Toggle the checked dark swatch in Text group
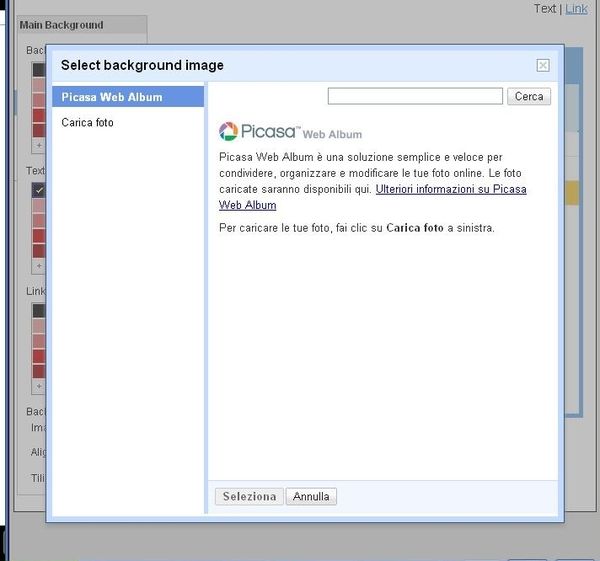Viewport: 600px width, 561px height. click(x=39, y=190)
